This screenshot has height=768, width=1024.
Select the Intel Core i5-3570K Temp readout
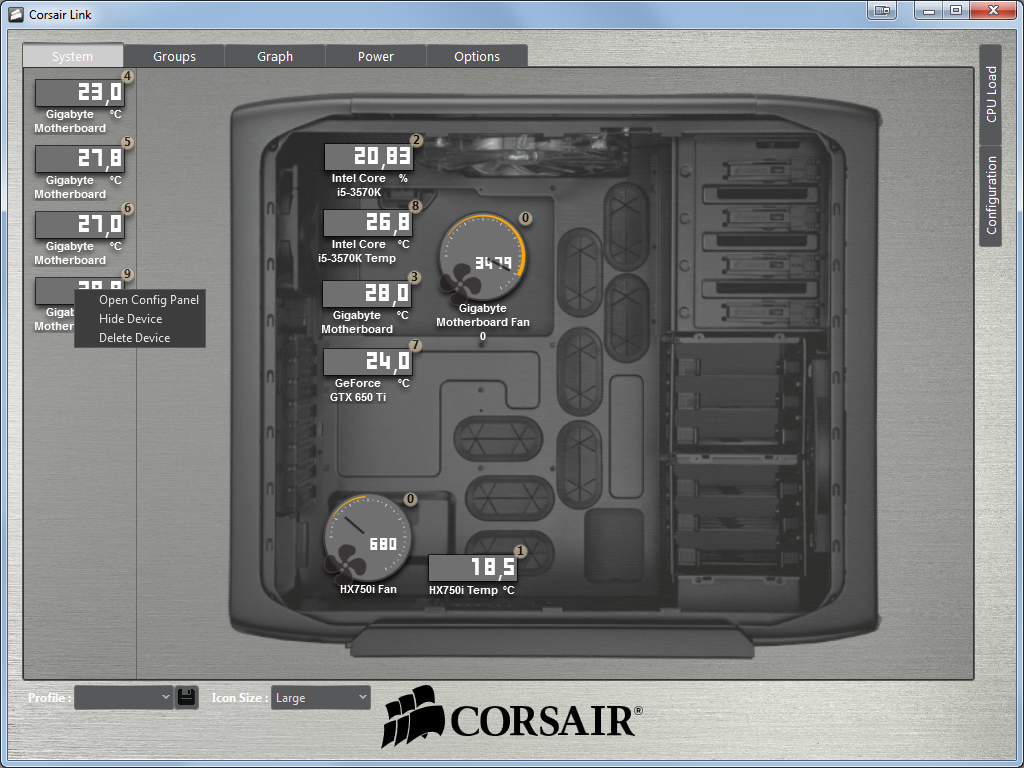368,223
